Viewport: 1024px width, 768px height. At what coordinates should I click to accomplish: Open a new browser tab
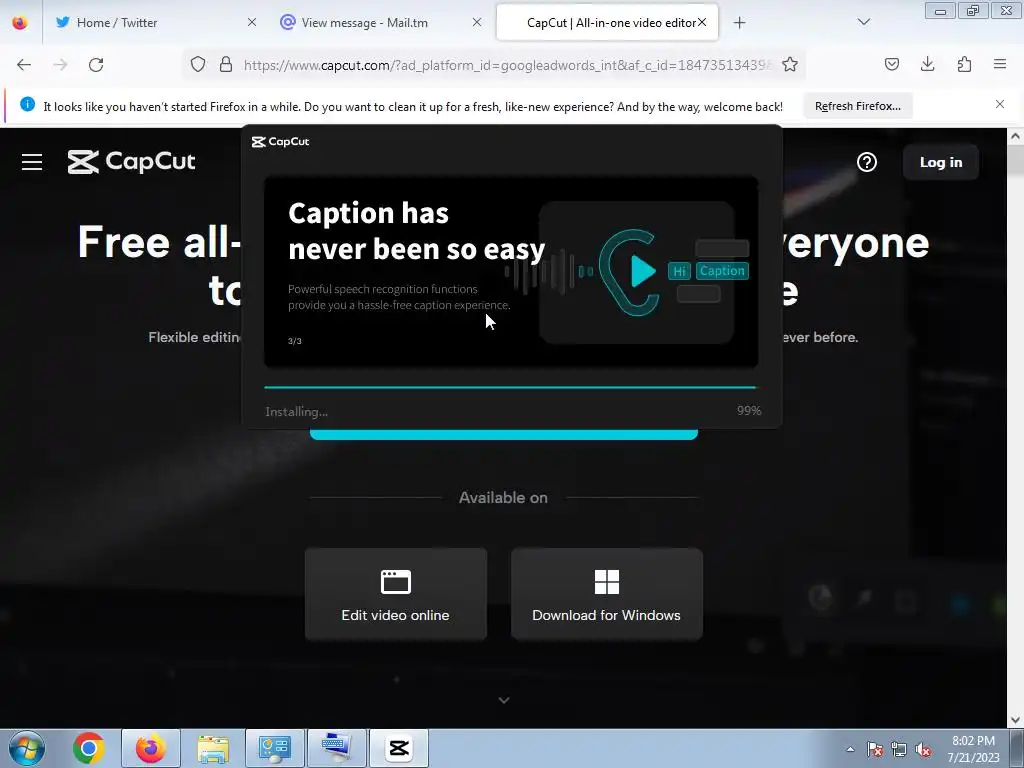pos(739,23)
